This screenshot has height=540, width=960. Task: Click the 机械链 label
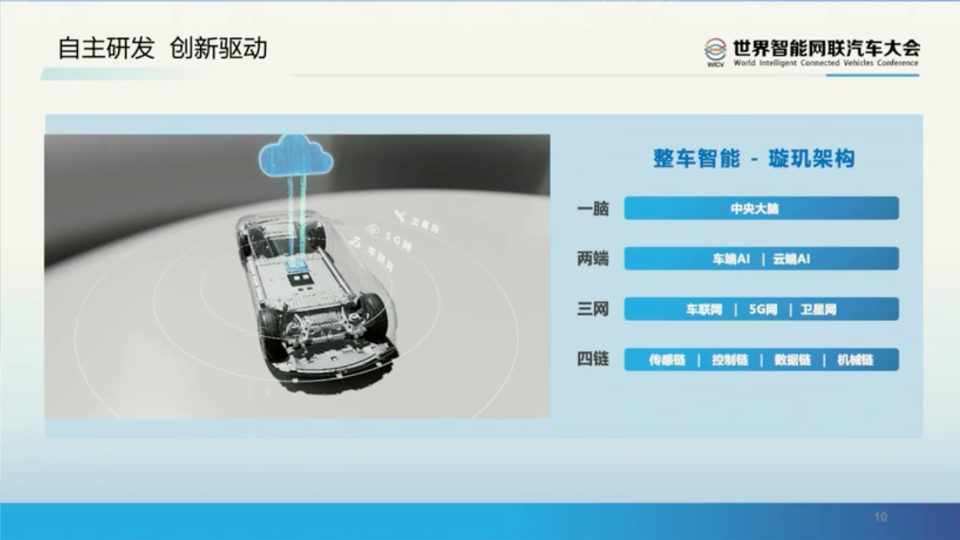[x=855, y=360]
